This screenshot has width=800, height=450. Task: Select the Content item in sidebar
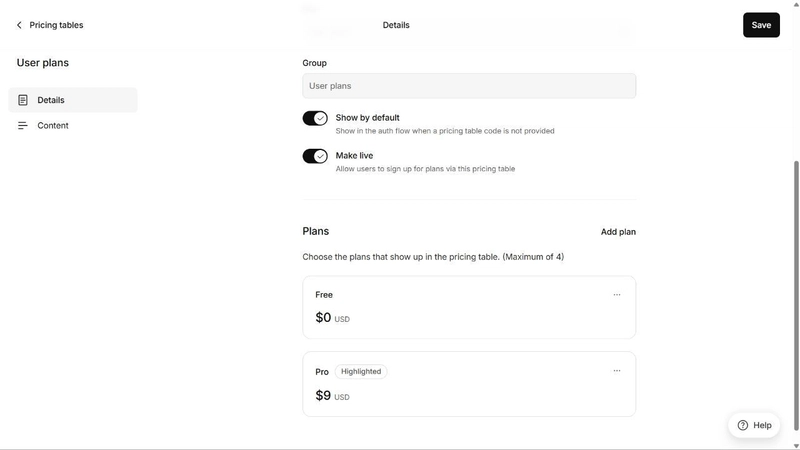coord(73,126)
